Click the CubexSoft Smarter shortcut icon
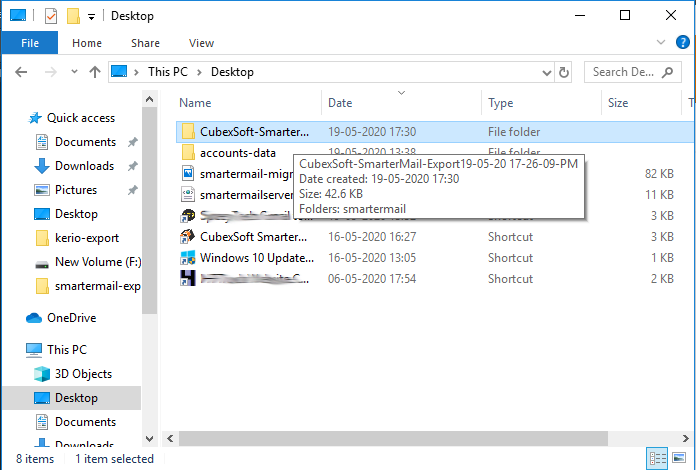 [188, 237]
